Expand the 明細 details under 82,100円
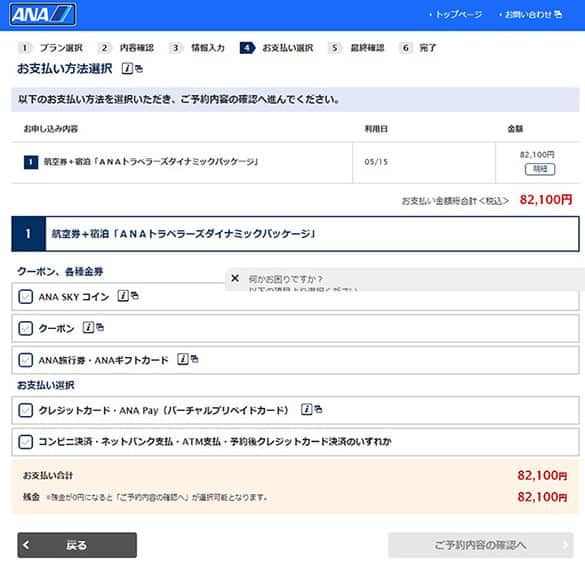 pos(540,169)
